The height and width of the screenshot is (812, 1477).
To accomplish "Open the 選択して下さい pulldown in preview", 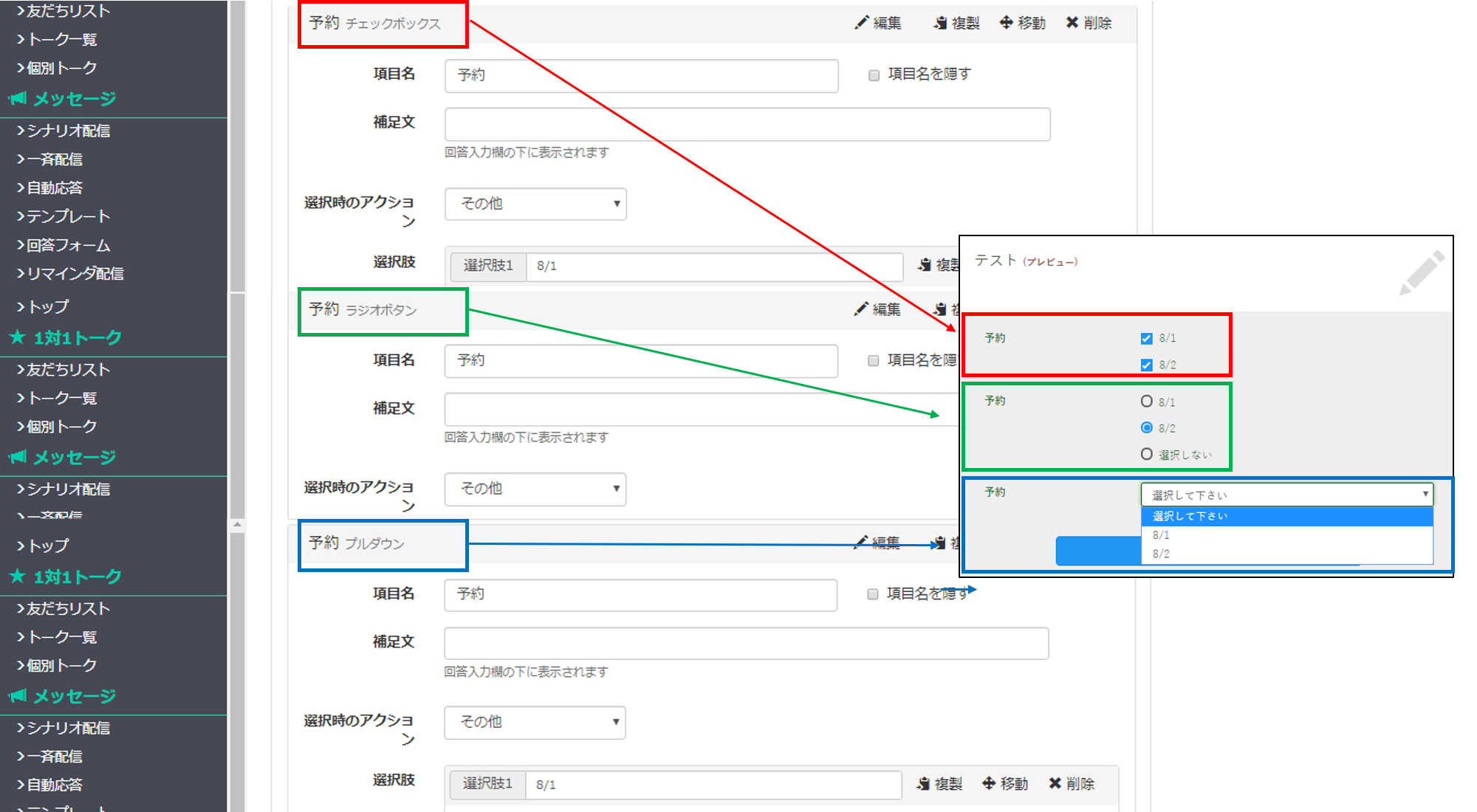I will click(x=1286, y=495).
